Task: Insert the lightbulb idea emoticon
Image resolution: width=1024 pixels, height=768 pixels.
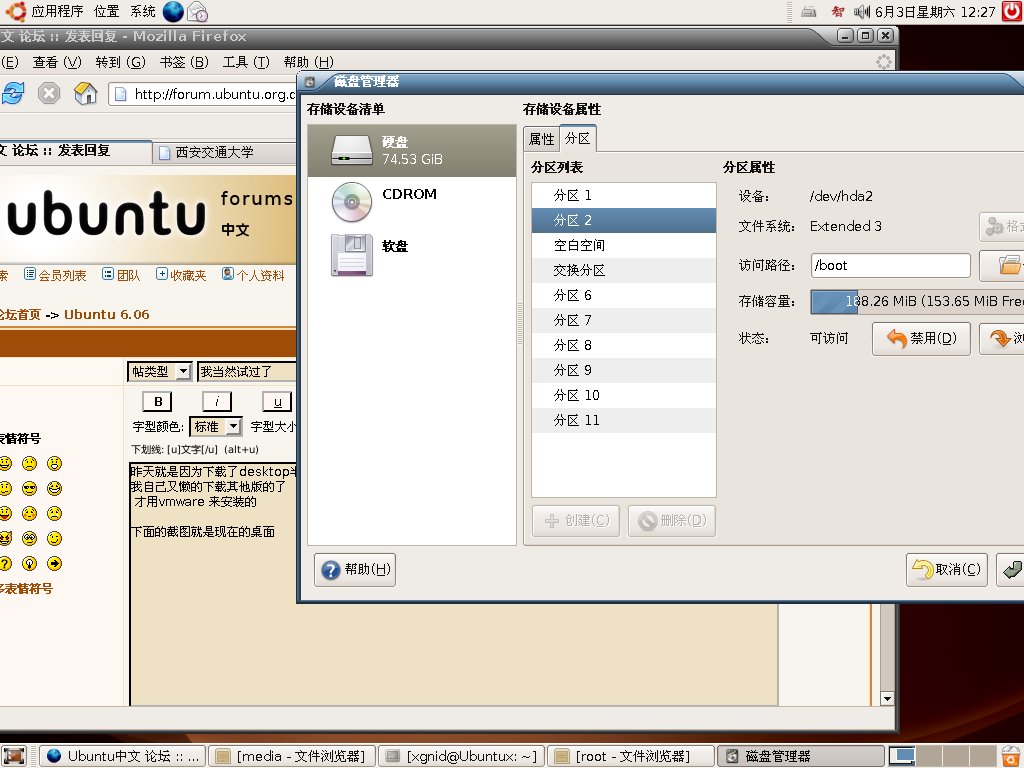Action: pyautogui.click(x=29, y=563)
